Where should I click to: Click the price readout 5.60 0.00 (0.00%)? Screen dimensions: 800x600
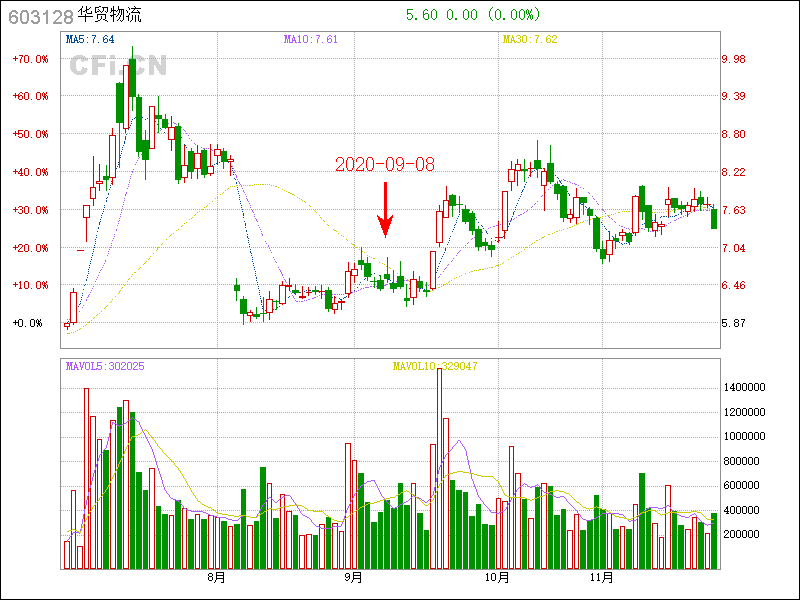(473, 15)
